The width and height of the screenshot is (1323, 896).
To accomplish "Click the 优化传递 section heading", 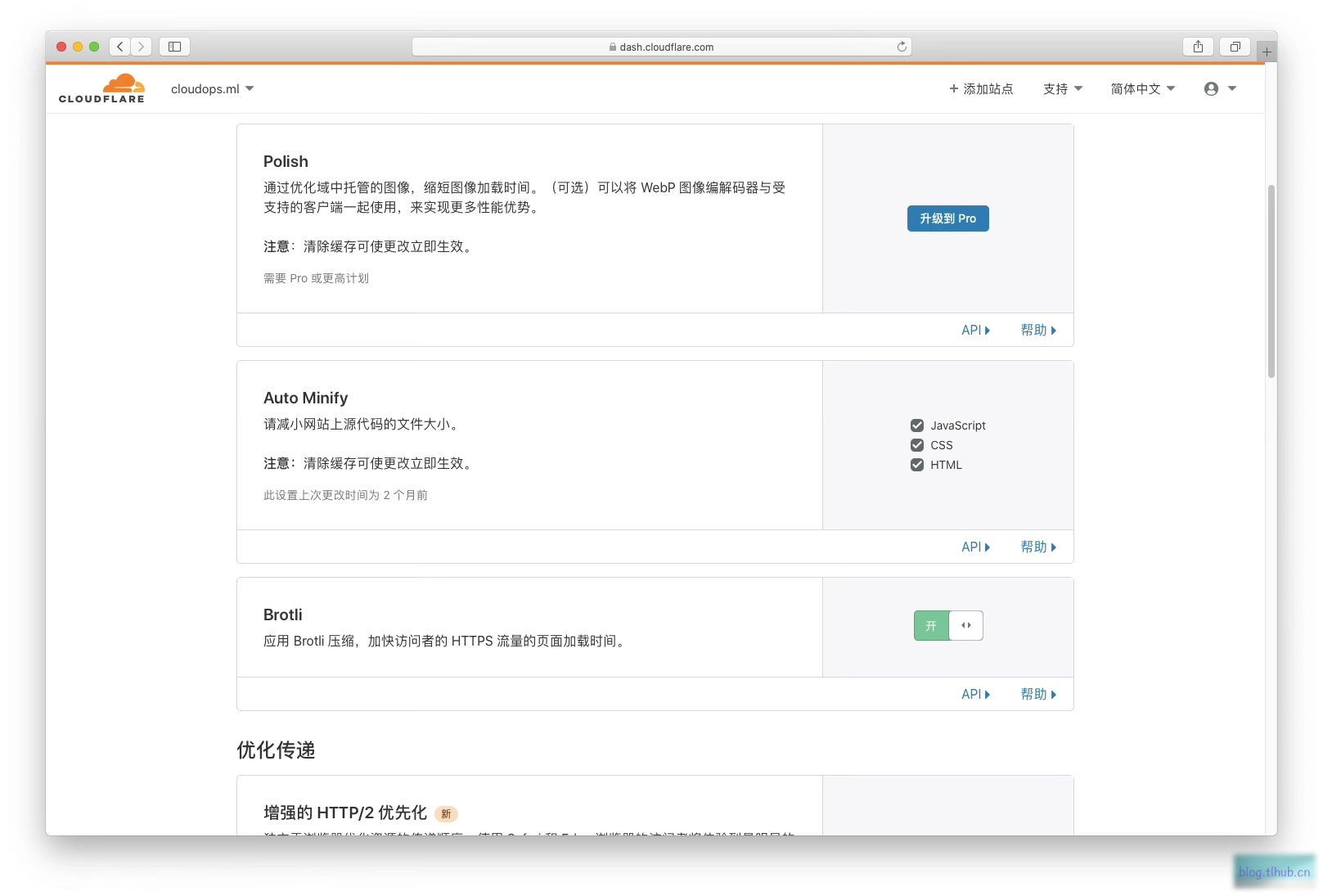I will point(276,750).
